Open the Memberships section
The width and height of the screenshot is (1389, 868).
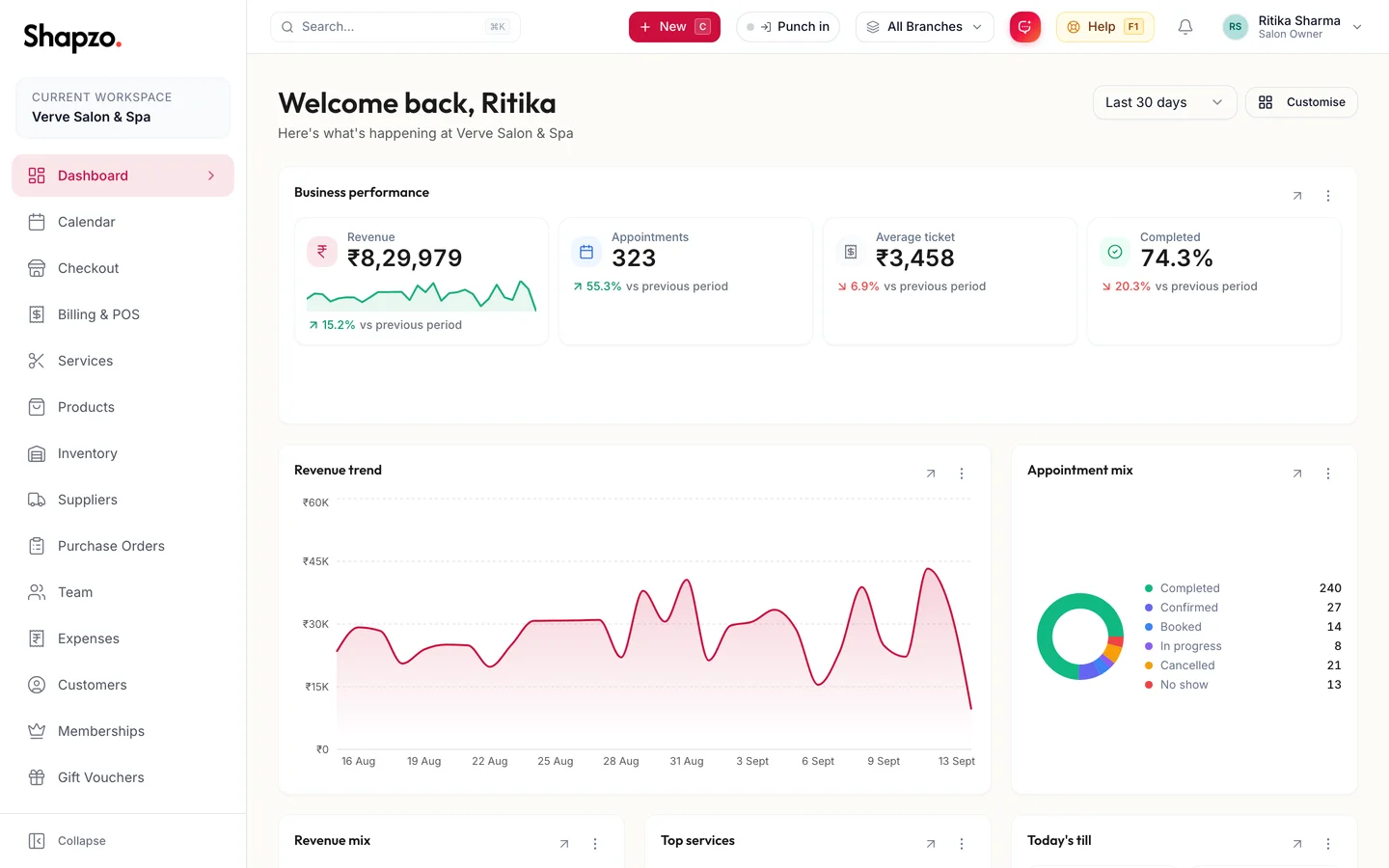(x=123, y=731)
